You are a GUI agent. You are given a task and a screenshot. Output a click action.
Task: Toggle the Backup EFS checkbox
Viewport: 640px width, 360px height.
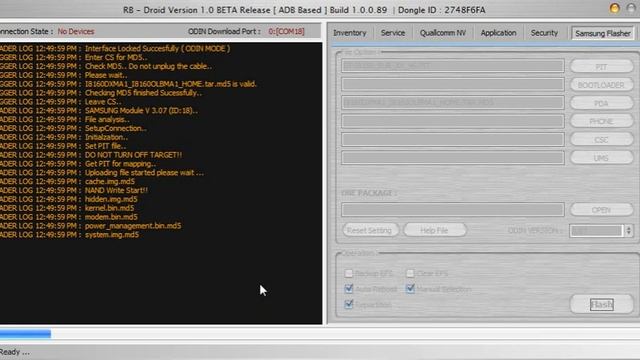[349, 273]
